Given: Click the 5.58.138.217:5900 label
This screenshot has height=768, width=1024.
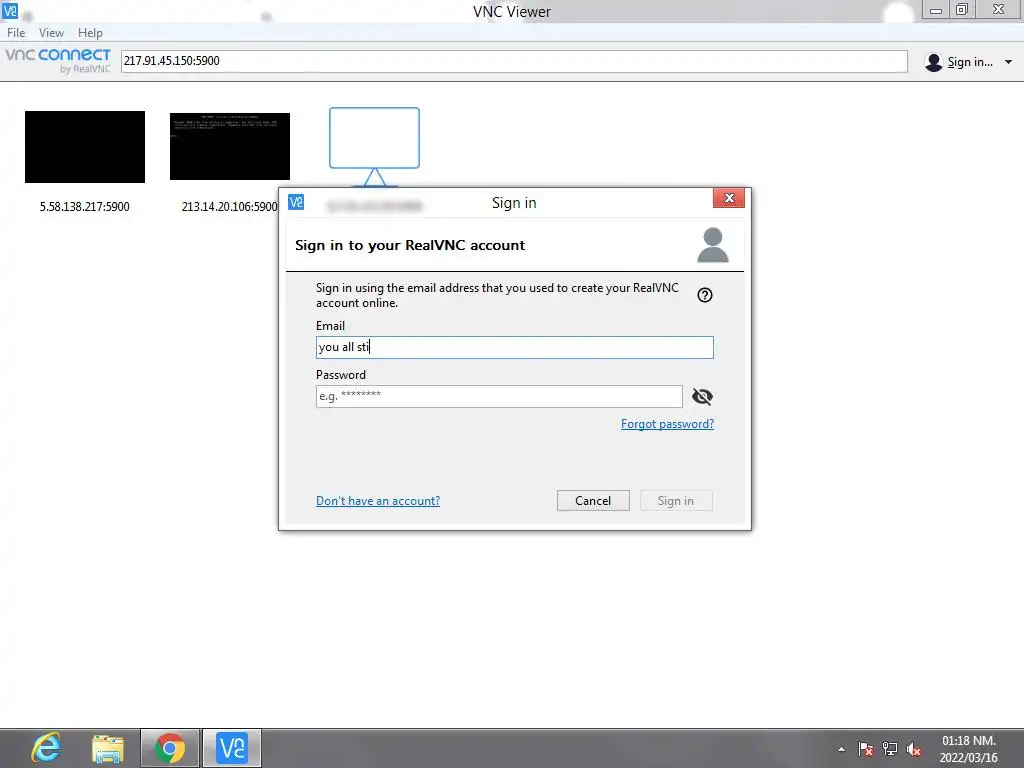Looking at the screenshot, I should tap(85, 206).
